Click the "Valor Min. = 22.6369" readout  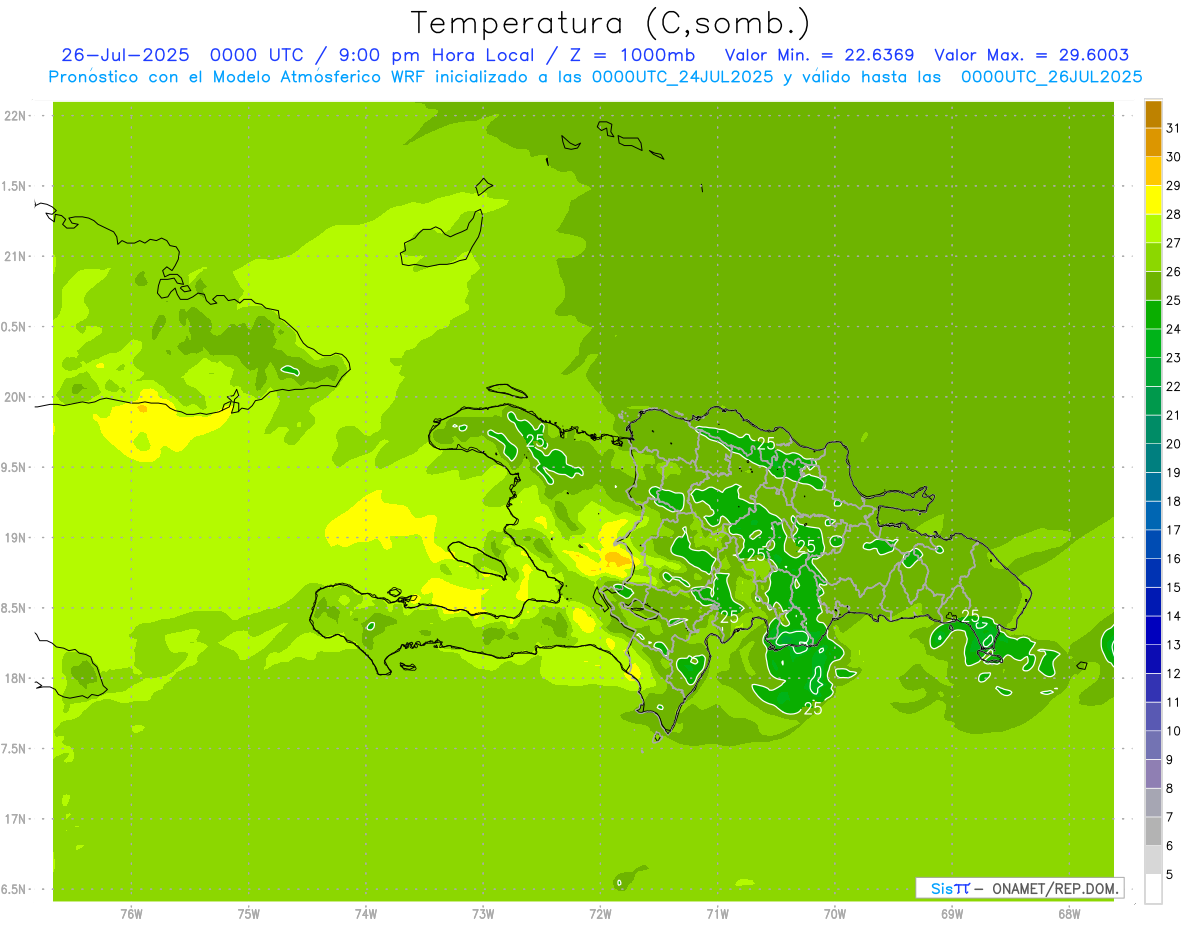819,55
